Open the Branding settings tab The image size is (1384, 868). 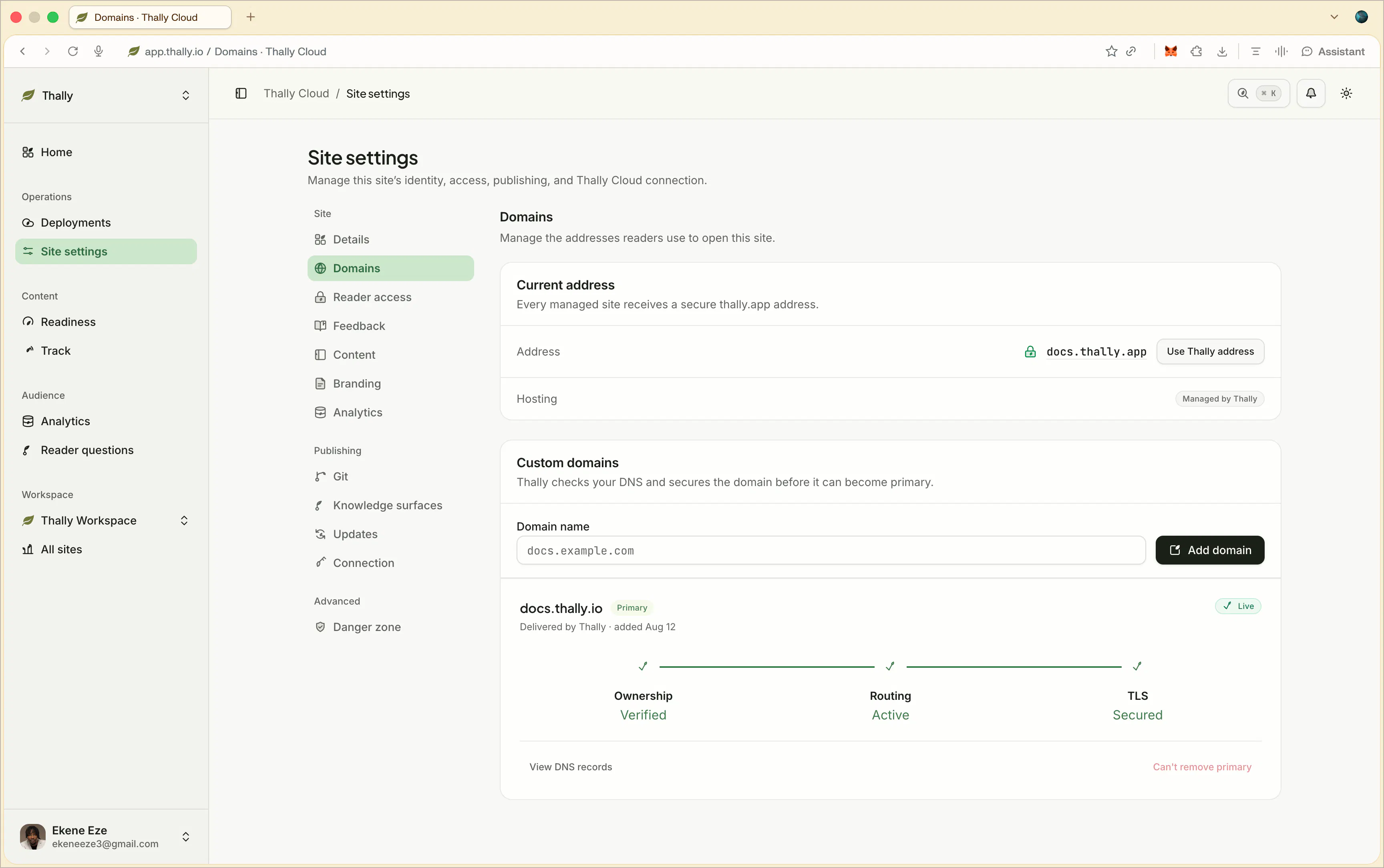391,384
